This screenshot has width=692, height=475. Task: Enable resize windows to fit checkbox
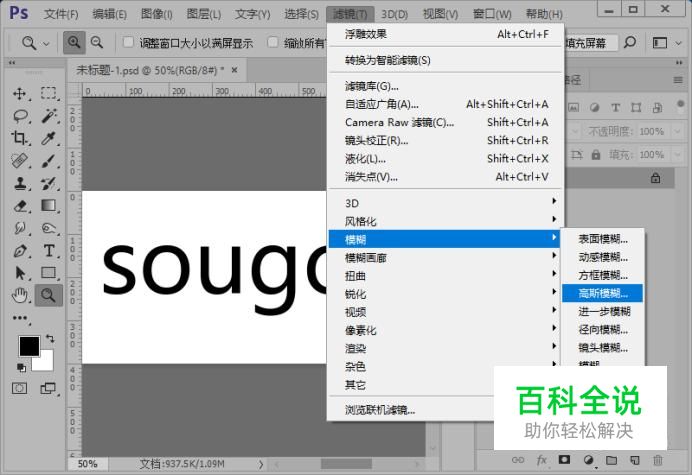coord(128,42)
